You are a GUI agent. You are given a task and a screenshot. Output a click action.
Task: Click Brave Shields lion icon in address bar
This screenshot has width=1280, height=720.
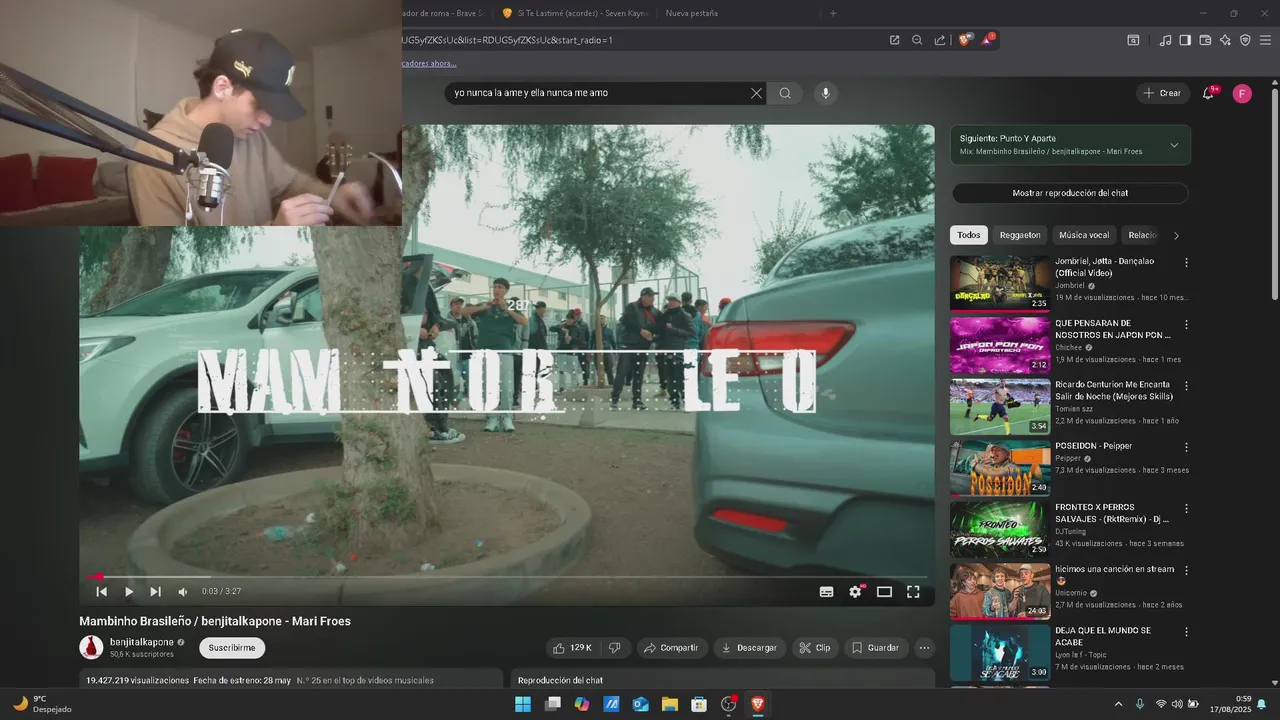[964, 40]
